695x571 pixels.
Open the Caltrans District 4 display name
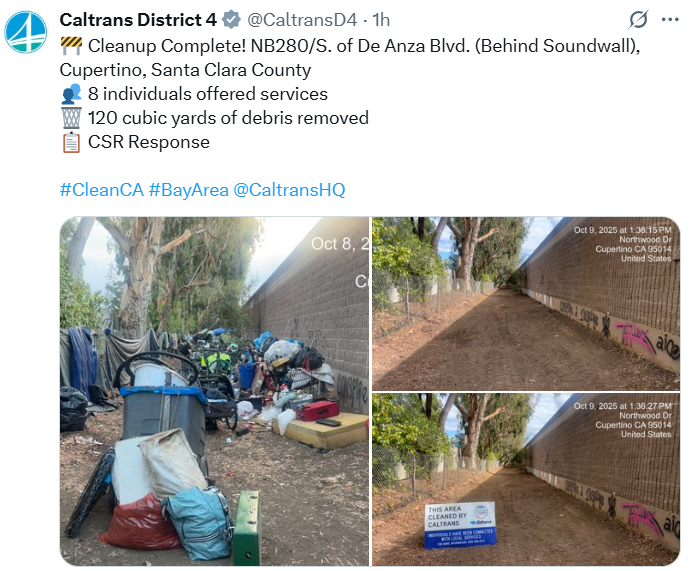pos(138,20)
